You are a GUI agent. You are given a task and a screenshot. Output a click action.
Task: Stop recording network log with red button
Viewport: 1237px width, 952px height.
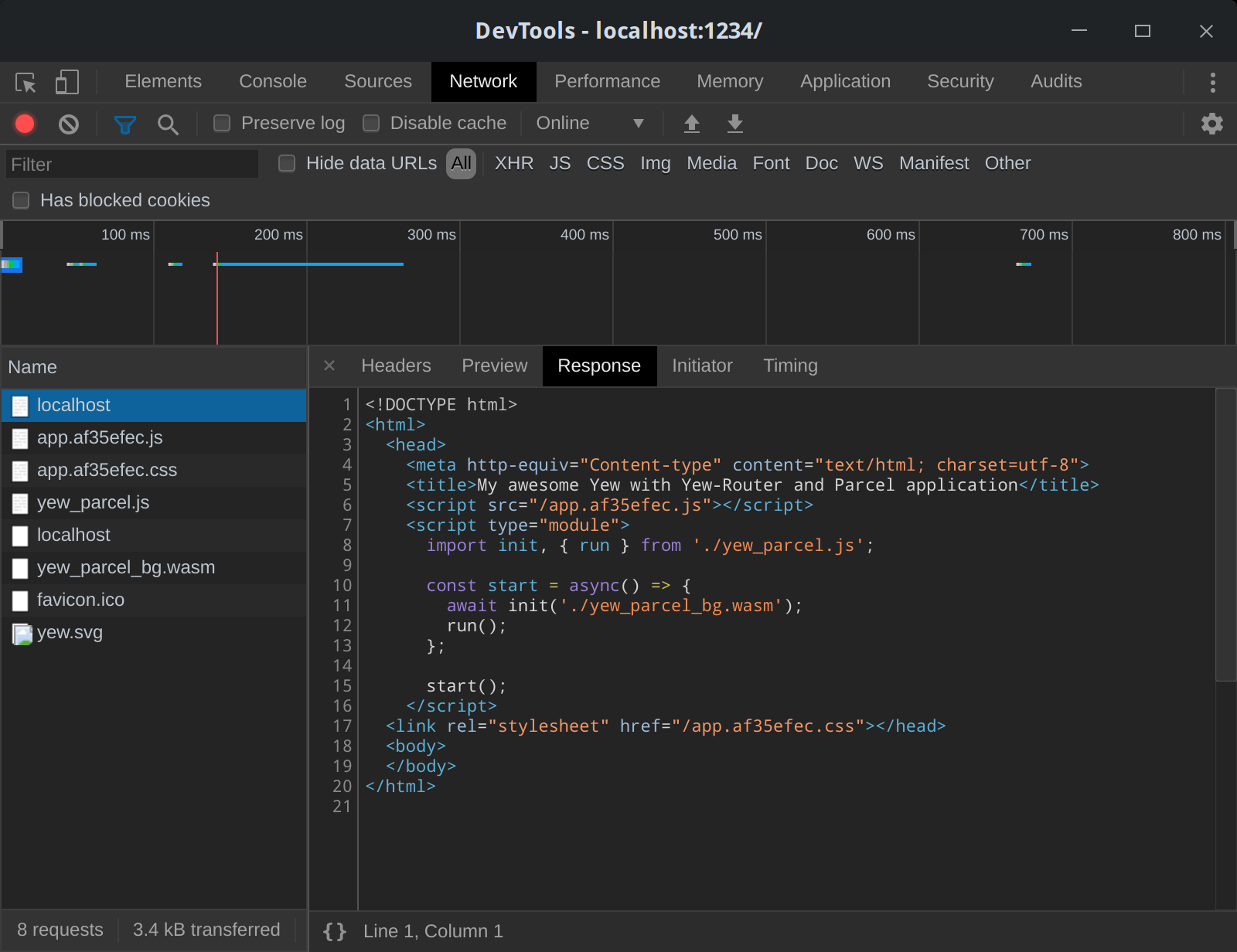(25, 124)
